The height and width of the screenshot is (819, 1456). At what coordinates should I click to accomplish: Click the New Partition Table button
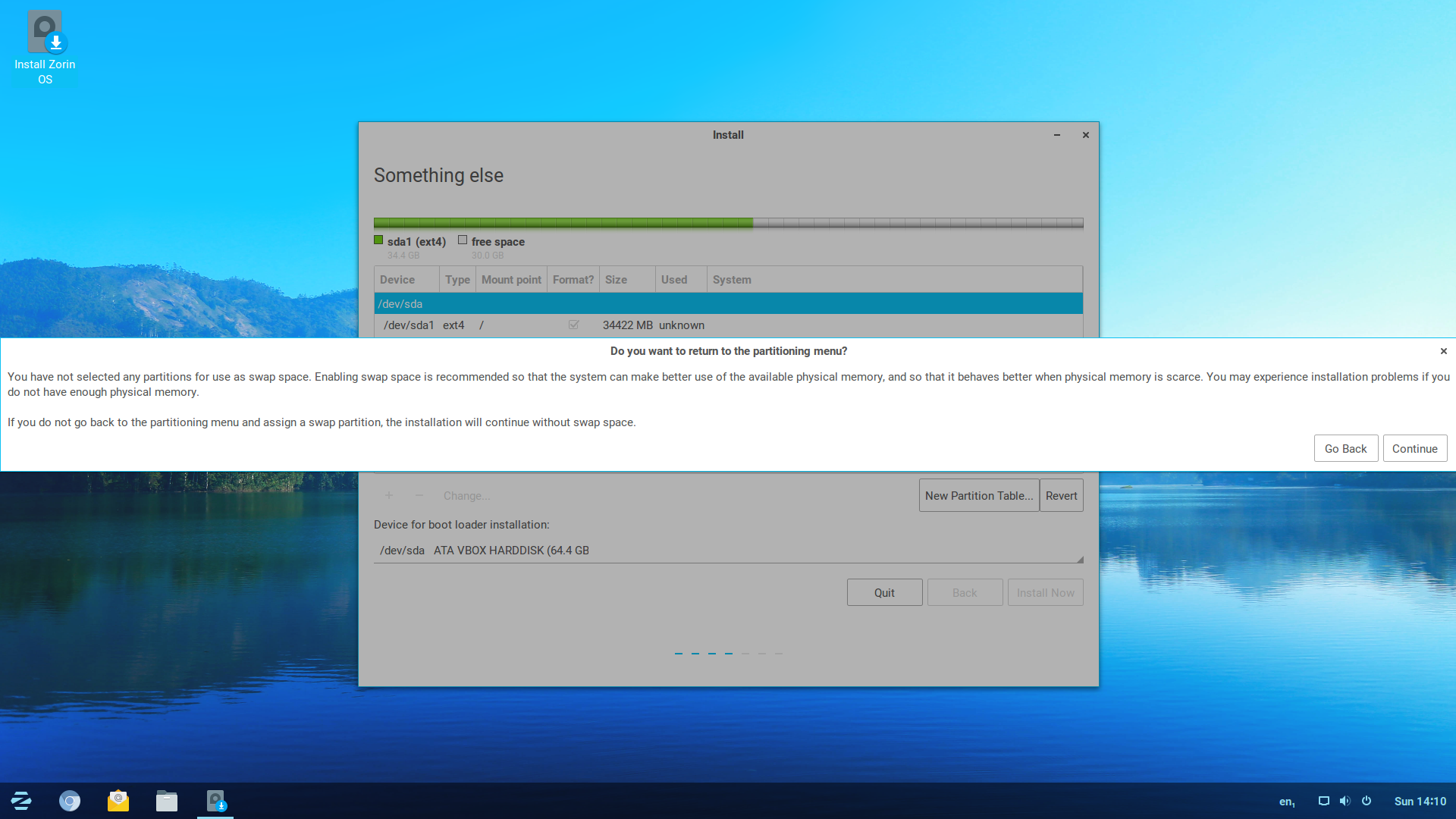[979, 495]
